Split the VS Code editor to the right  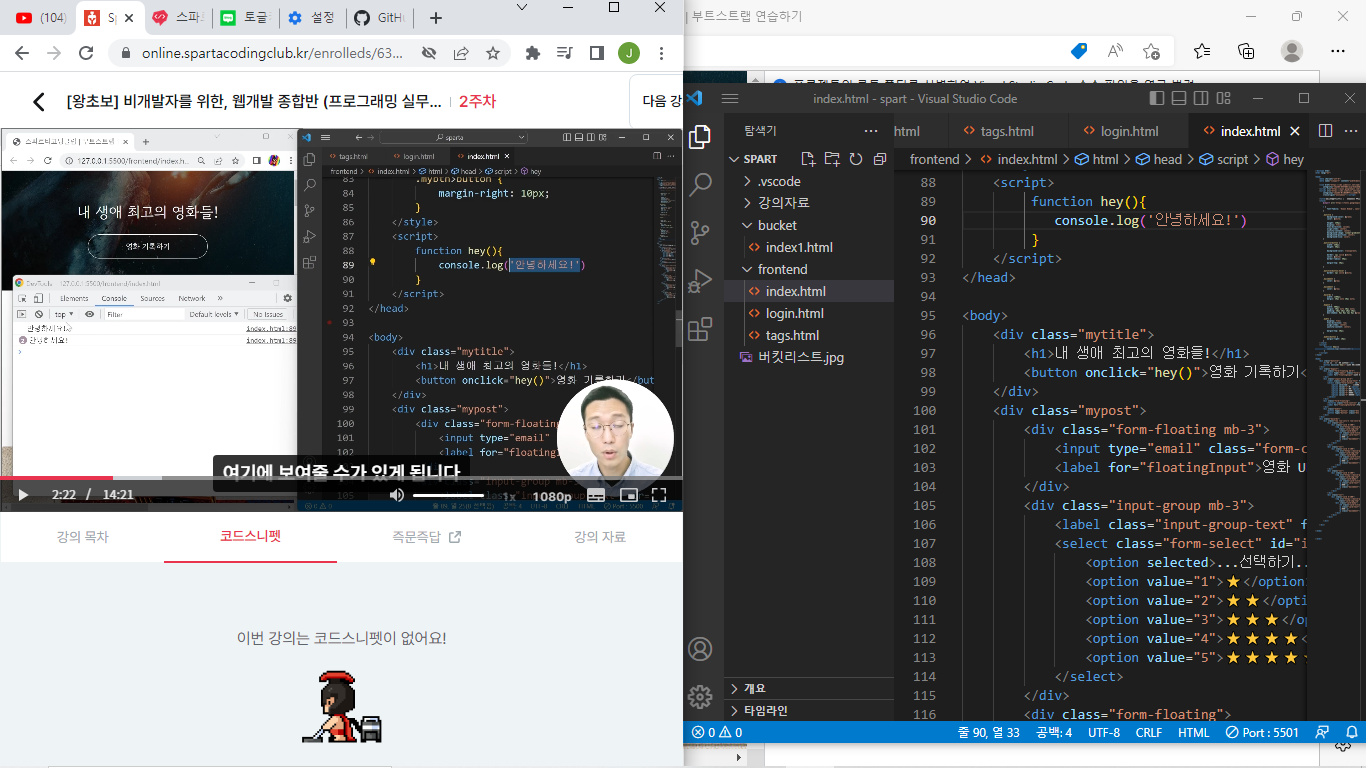click(1325, 131)
